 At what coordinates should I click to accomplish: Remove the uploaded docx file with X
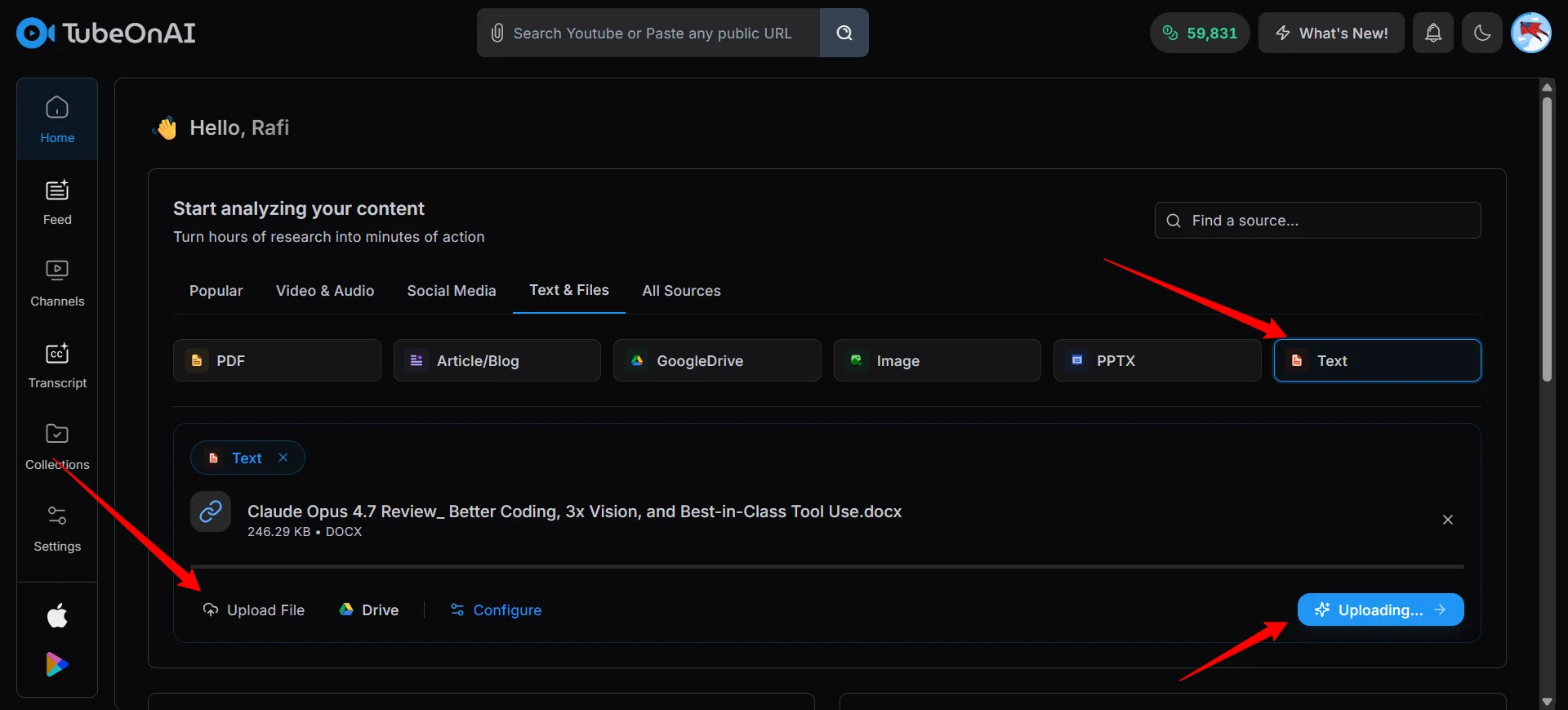tap(1447, 520)
